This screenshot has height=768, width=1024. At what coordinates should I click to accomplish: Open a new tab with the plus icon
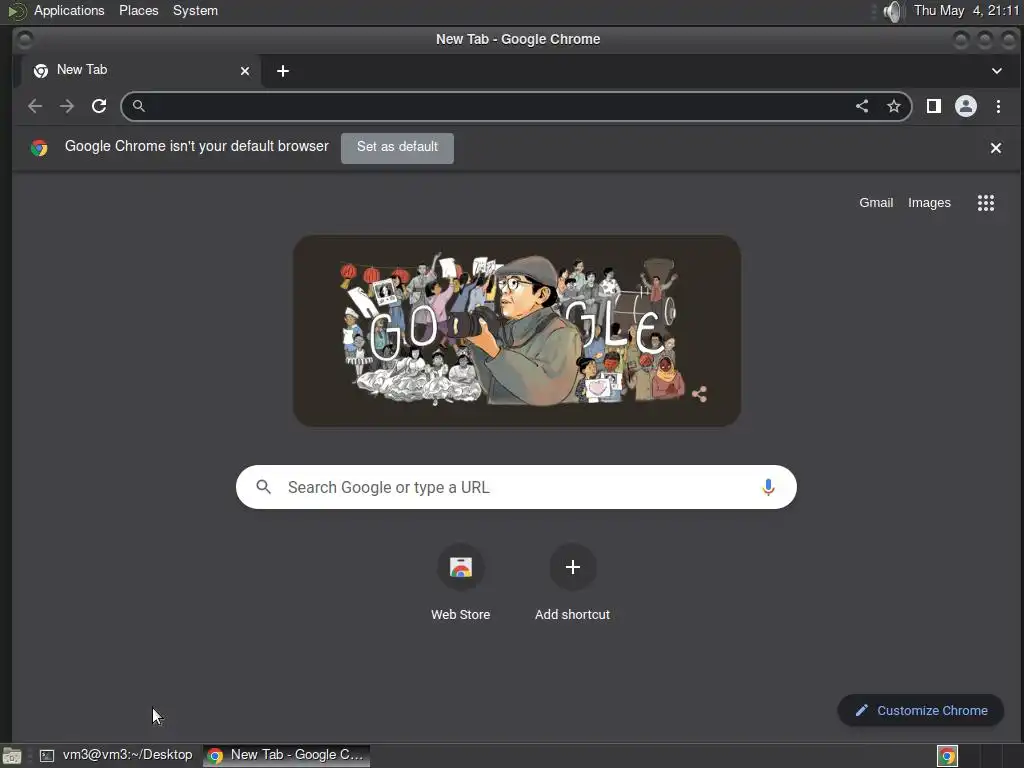click(x=283, y=71)
